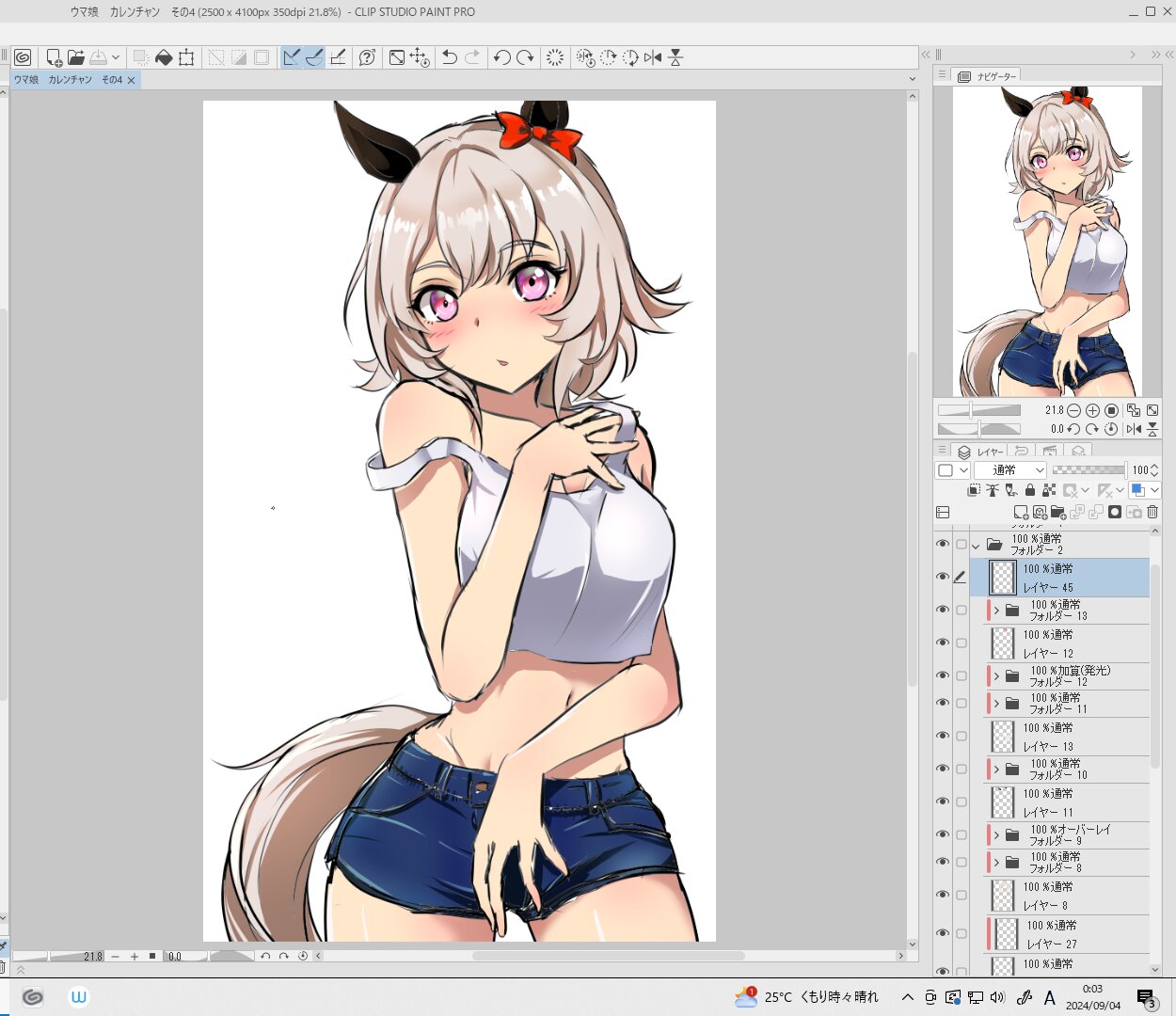Image resolution: width=1176 pixels, height=1016 pixels.
Task: Click the Lock layer padlock icon
Action: pyautogui.click(x=1030, y=490)
